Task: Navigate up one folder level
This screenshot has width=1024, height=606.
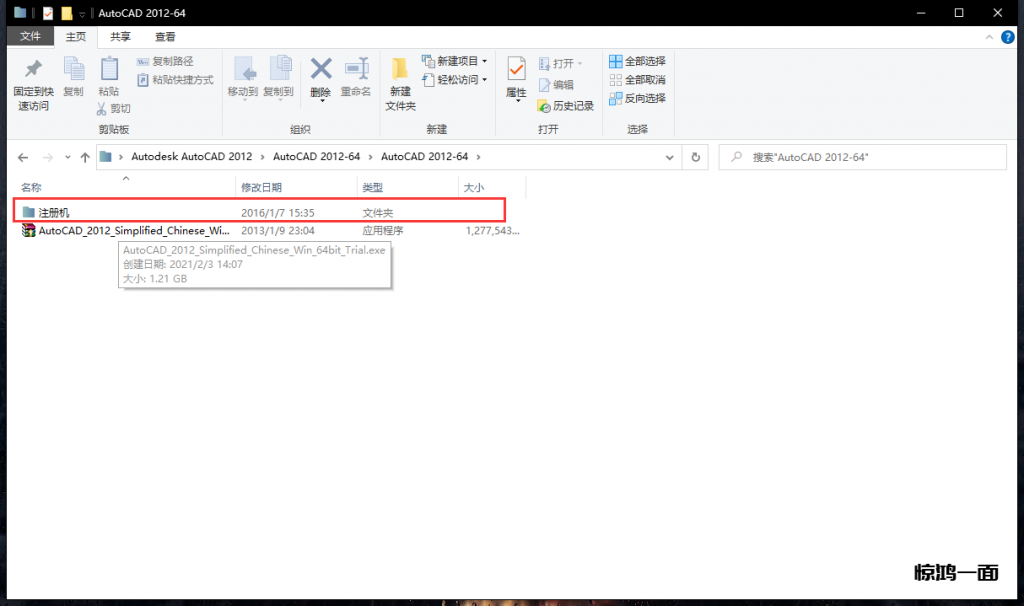Action: 85,157
